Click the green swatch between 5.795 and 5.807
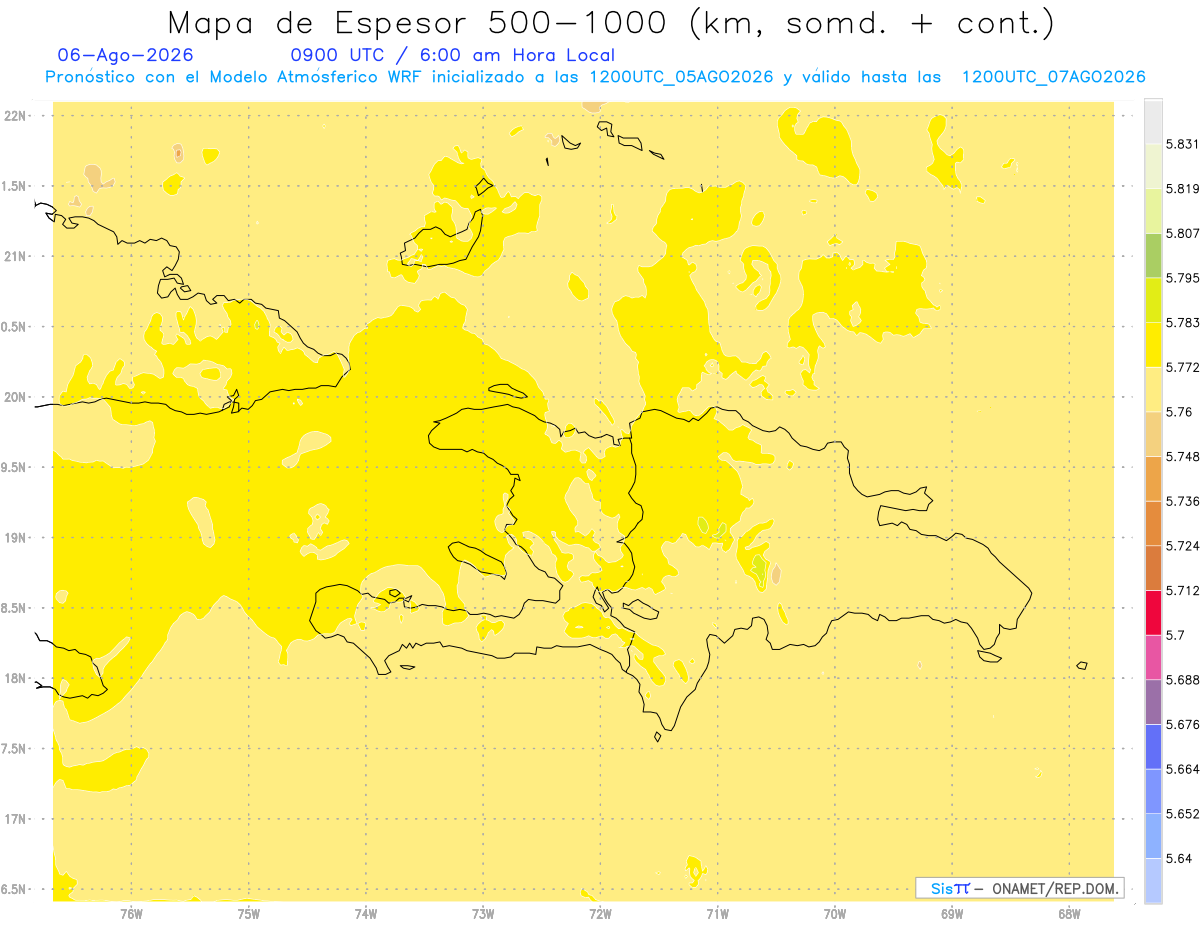Screen dimensions: 1200x927 click(x=1153, y=255)
